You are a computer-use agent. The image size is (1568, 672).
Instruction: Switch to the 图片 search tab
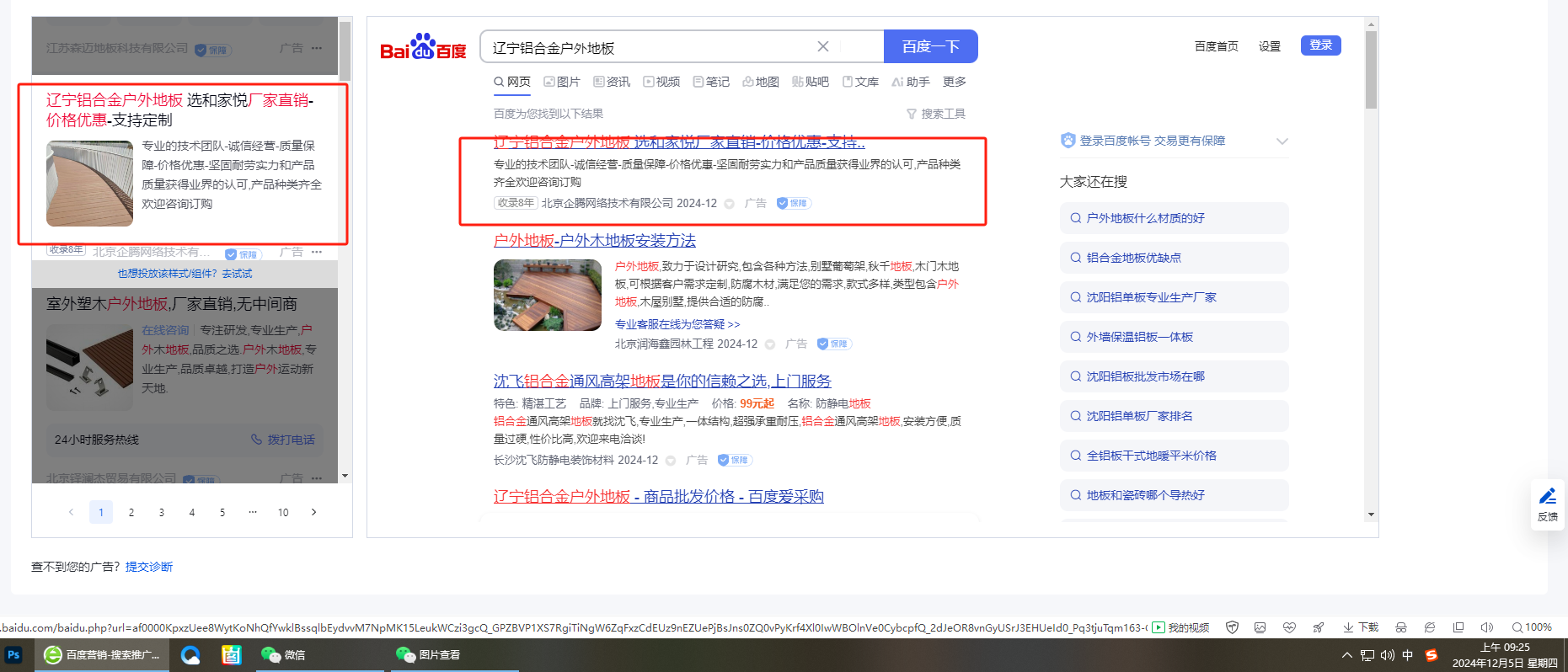[x=562, y=82]
